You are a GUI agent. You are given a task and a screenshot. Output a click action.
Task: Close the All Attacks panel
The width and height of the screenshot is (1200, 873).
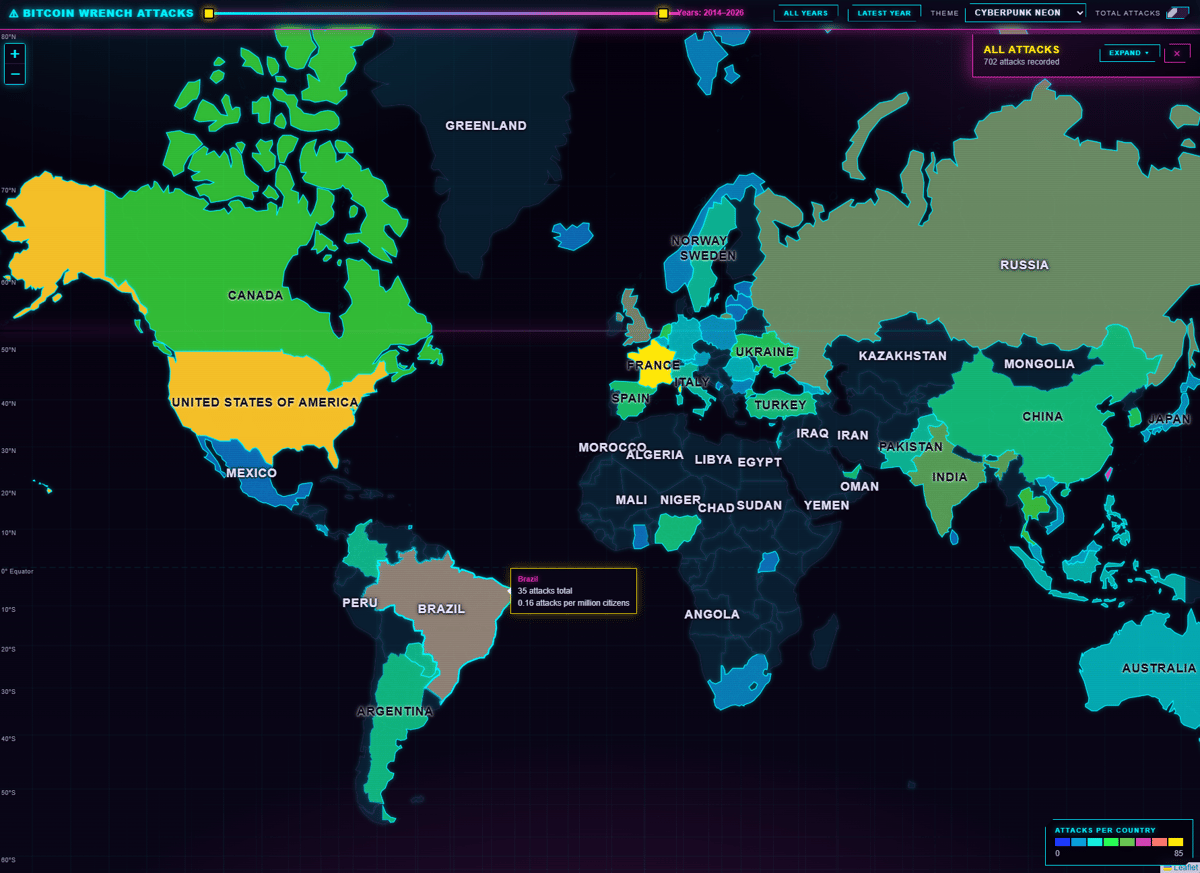point(1176,53)
